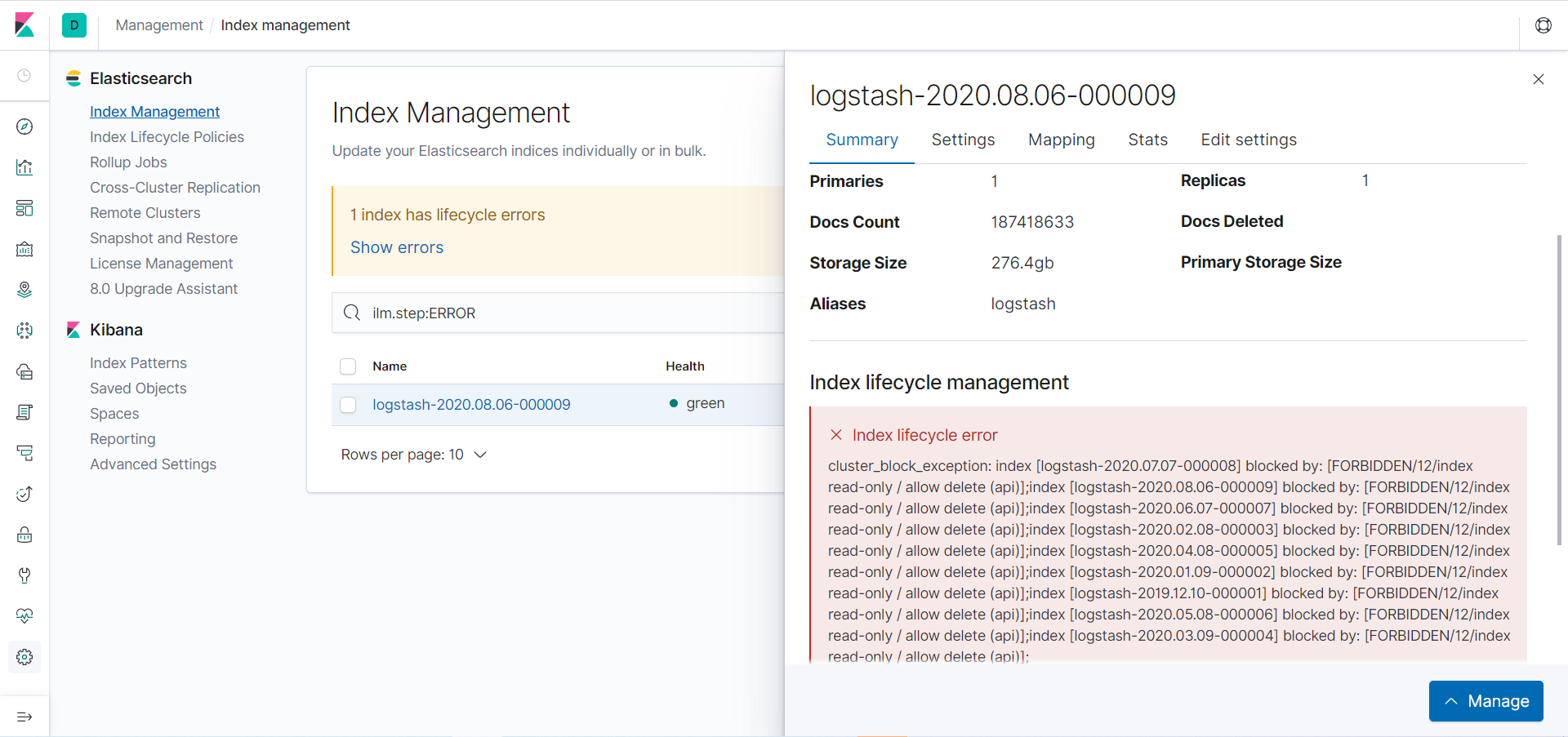Open Infrastructure icon in sidebar
Screen dimensions: 1568x737
click(x=24, y=371)
